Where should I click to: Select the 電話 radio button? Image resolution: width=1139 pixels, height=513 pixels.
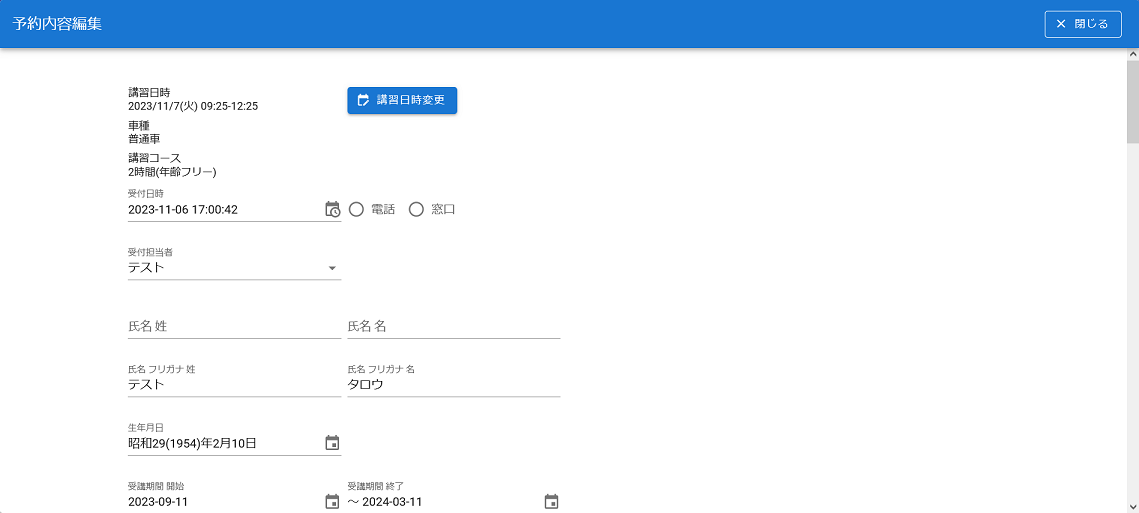(x=356, y=209)
